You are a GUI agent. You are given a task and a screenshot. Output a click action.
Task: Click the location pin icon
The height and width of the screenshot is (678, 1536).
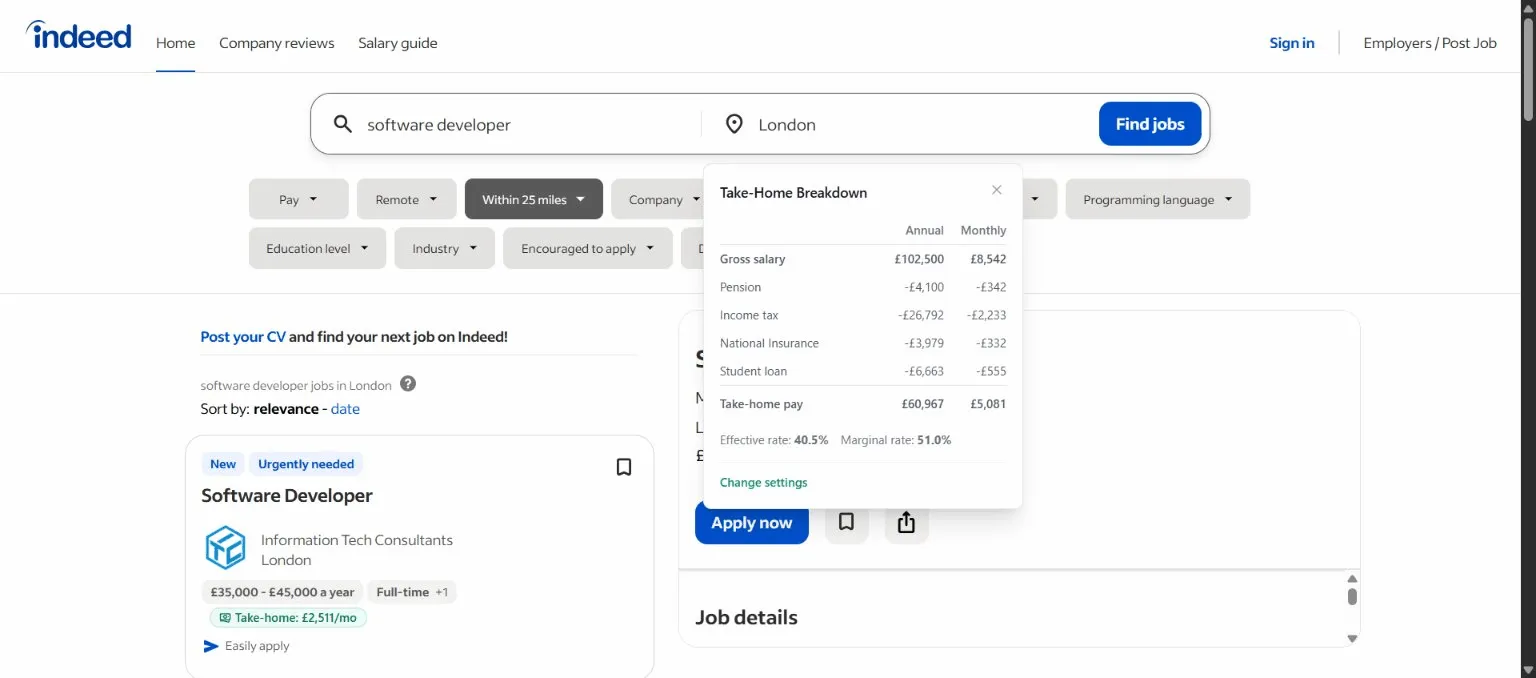(x=734, y=124)
